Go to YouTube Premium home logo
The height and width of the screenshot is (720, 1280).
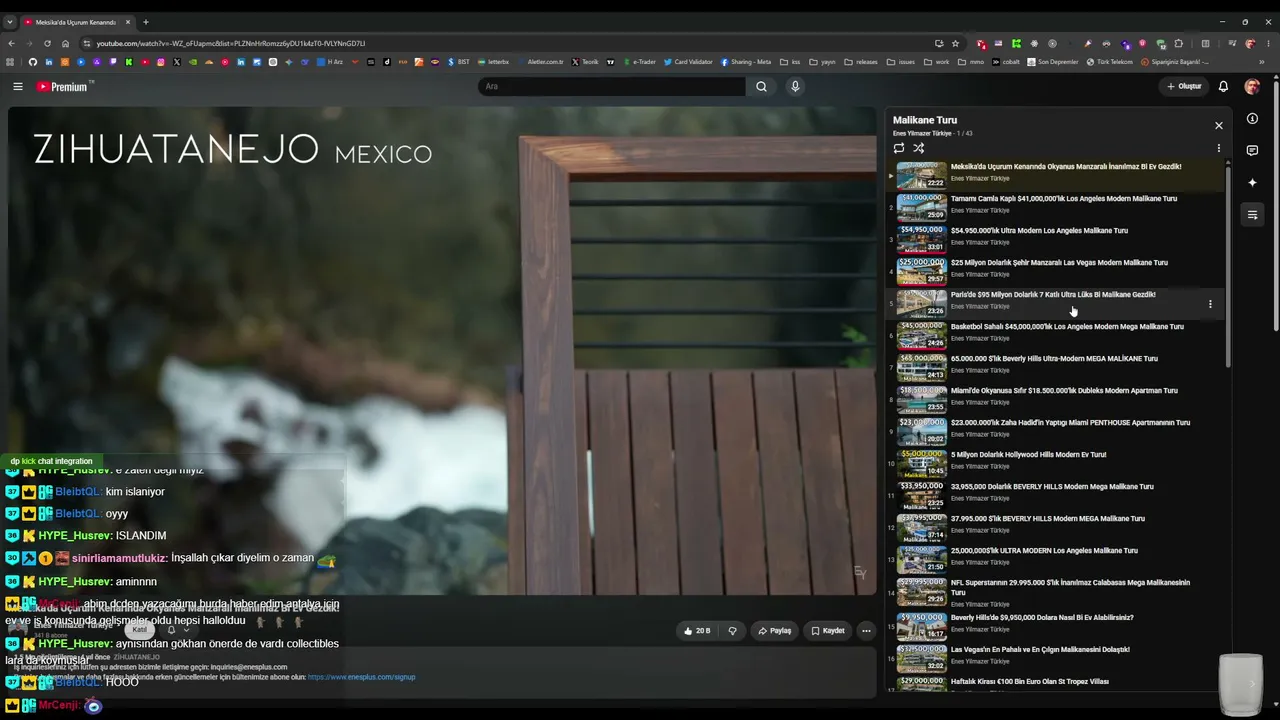pos(64,87)
